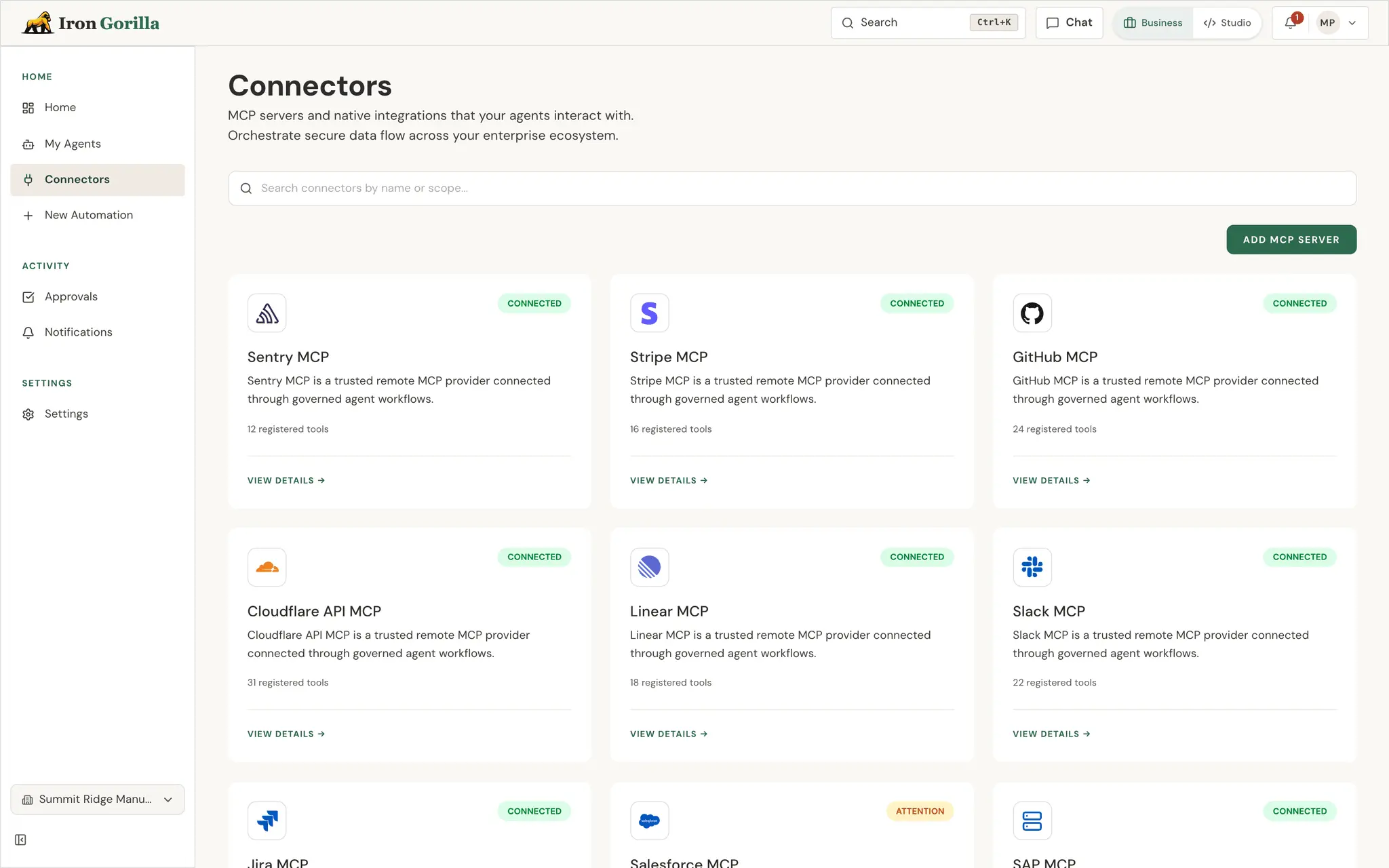Click the "31 registered tools" text
This screenshot has width=1389, height=868.
(288, 683)
